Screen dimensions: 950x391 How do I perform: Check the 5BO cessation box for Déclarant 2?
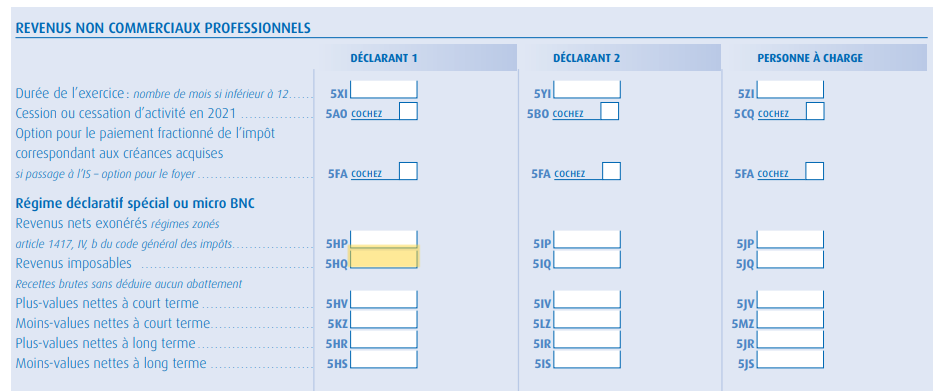[610, 112]
